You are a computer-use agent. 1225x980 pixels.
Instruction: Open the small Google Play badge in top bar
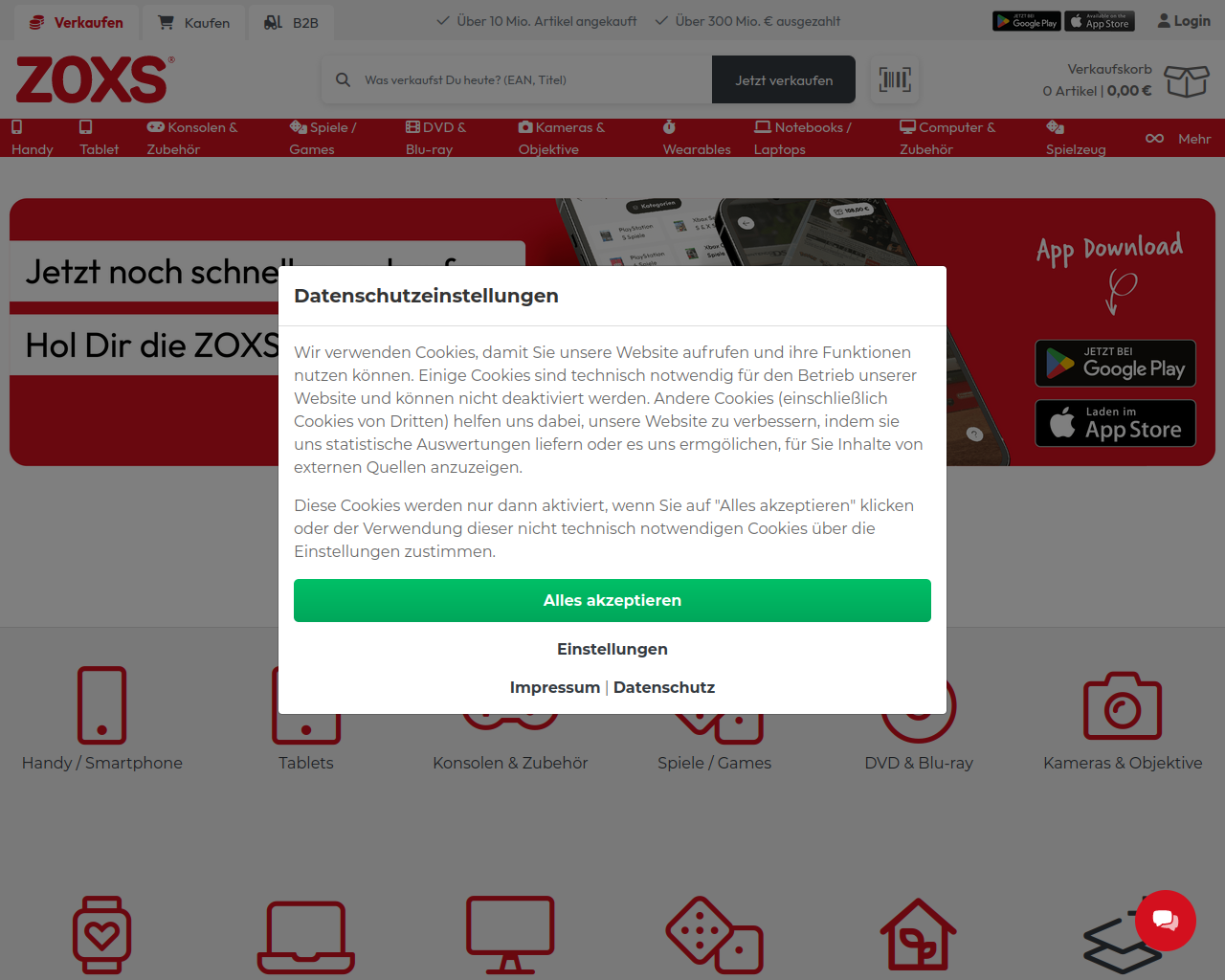[x=1026, y=21]
